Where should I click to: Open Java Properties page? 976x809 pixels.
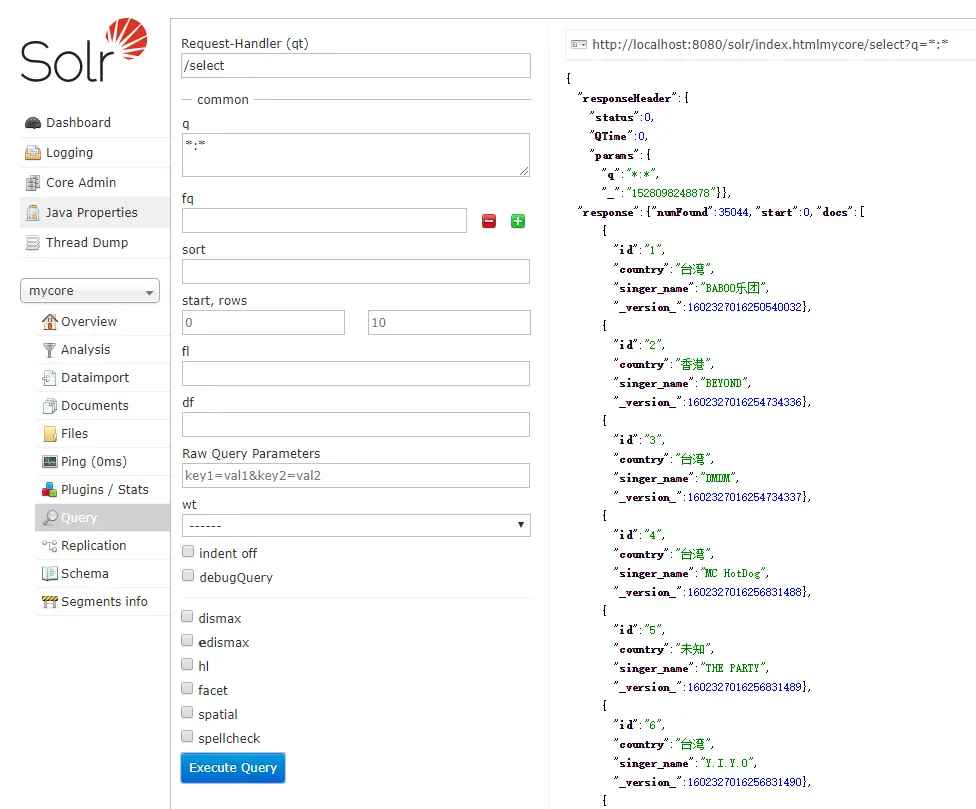92,213
